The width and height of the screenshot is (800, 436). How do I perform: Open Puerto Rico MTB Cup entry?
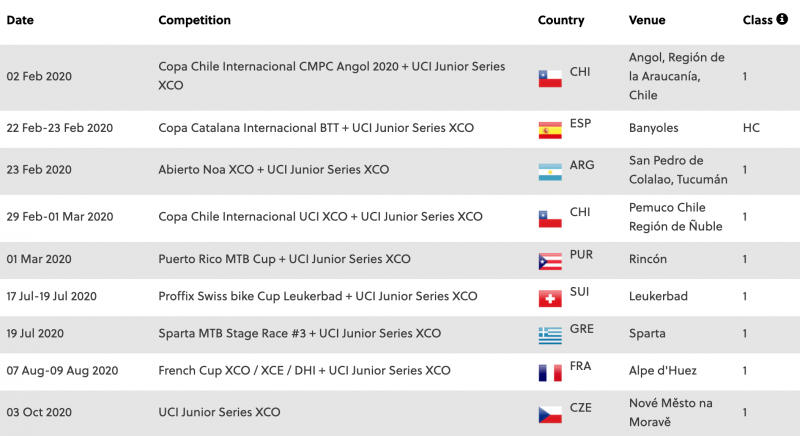[284, 259]
